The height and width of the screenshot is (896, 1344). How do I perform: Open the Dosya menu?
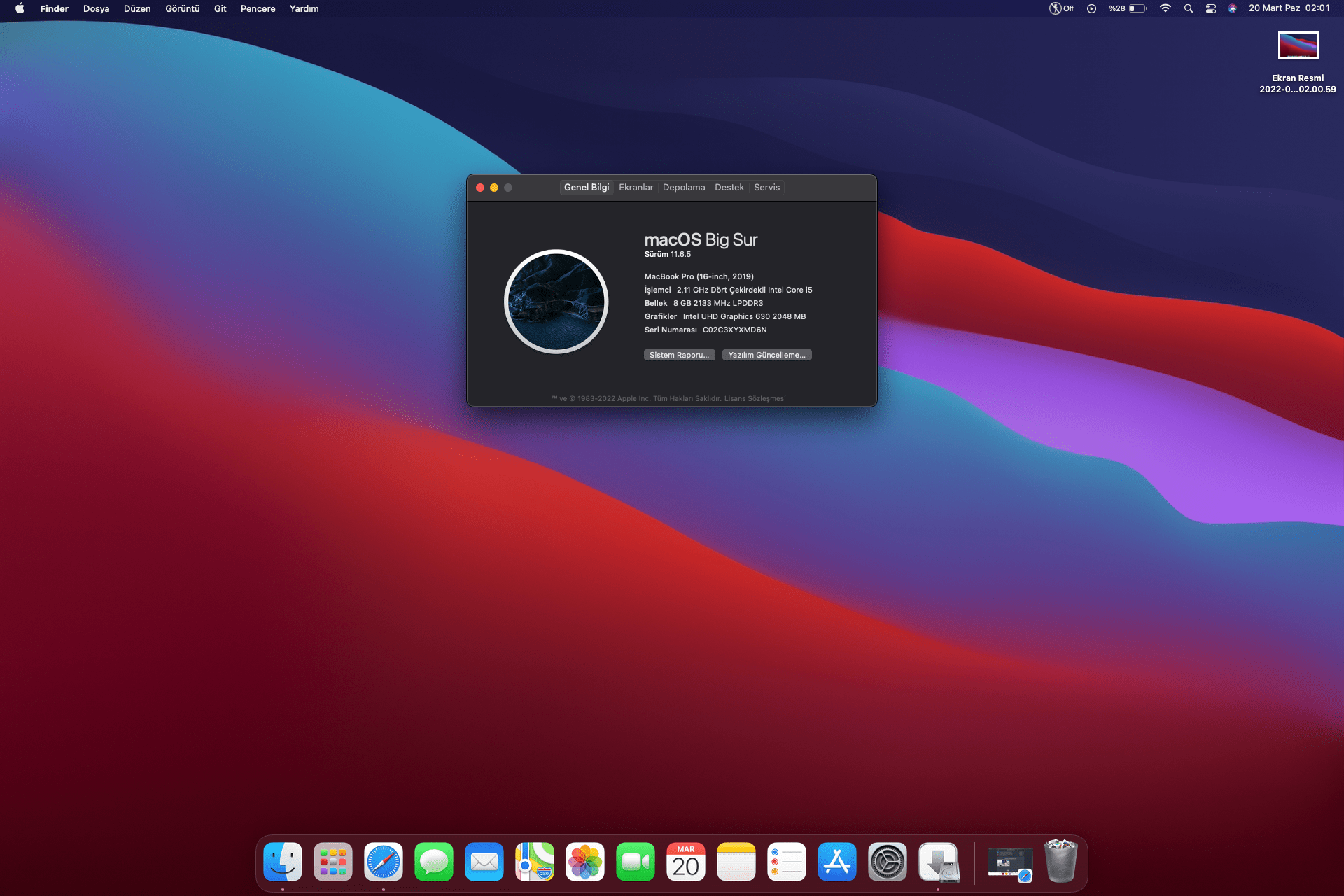[96, 8]
